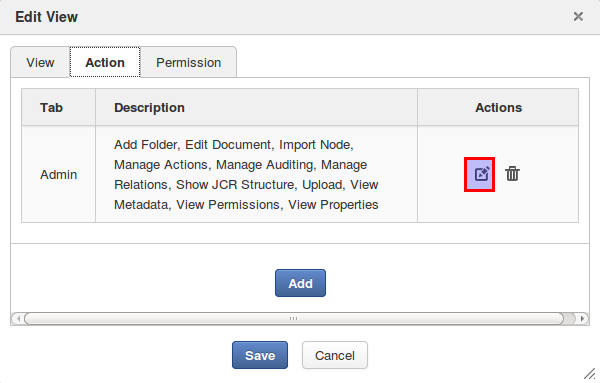
Task: Click the Actions column header
Action: pos(498,108)
